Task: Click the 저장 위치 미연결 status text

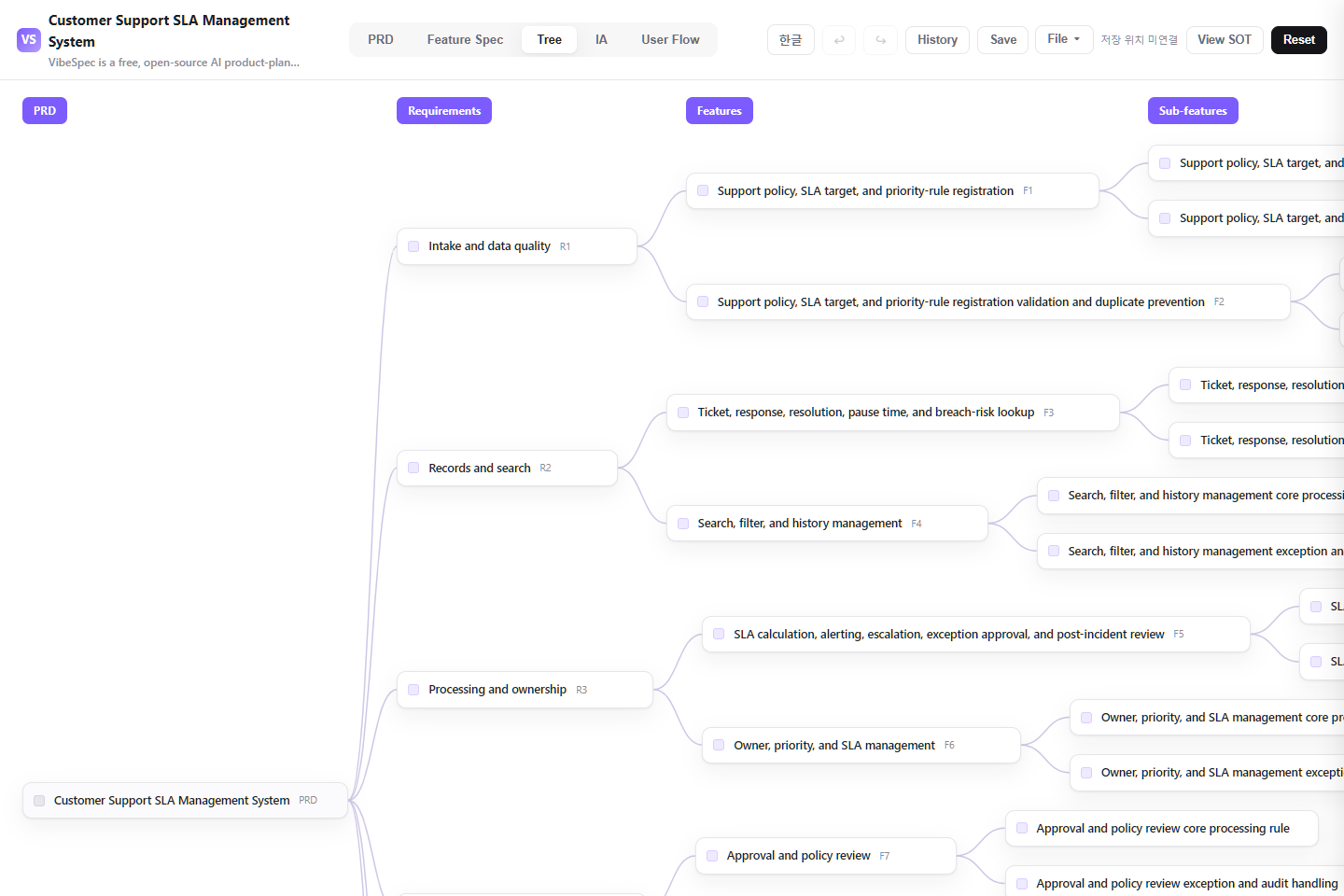Action: point(1140,40)
